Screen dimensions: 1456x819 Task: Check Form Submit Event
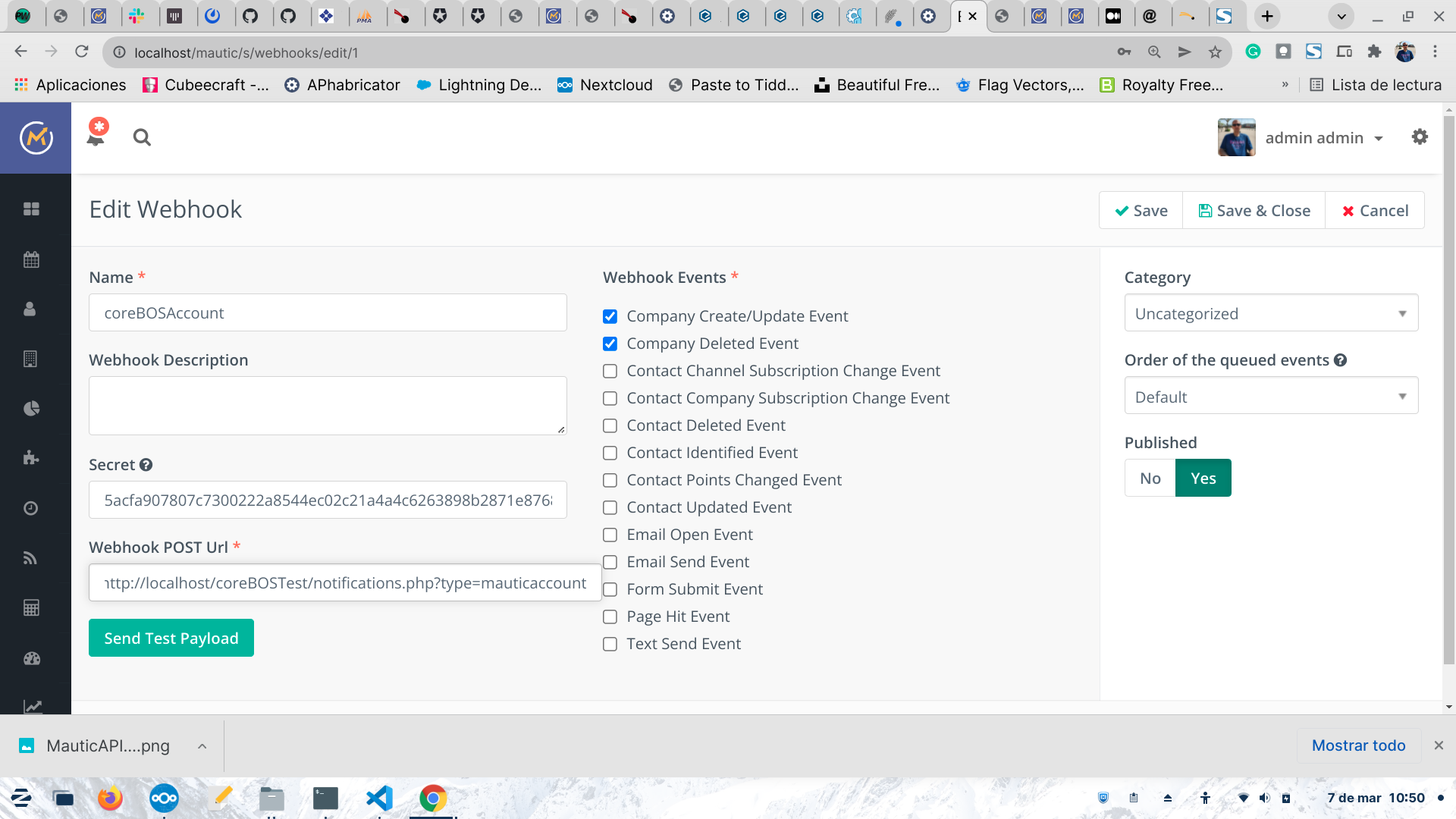tap(610, 589)
